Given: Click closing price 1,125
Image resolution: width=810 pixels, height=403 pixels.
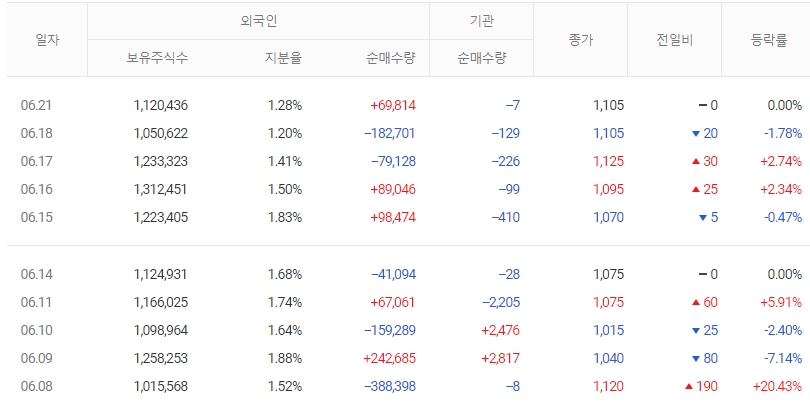Looking at the screenshot, I should 609,162.
